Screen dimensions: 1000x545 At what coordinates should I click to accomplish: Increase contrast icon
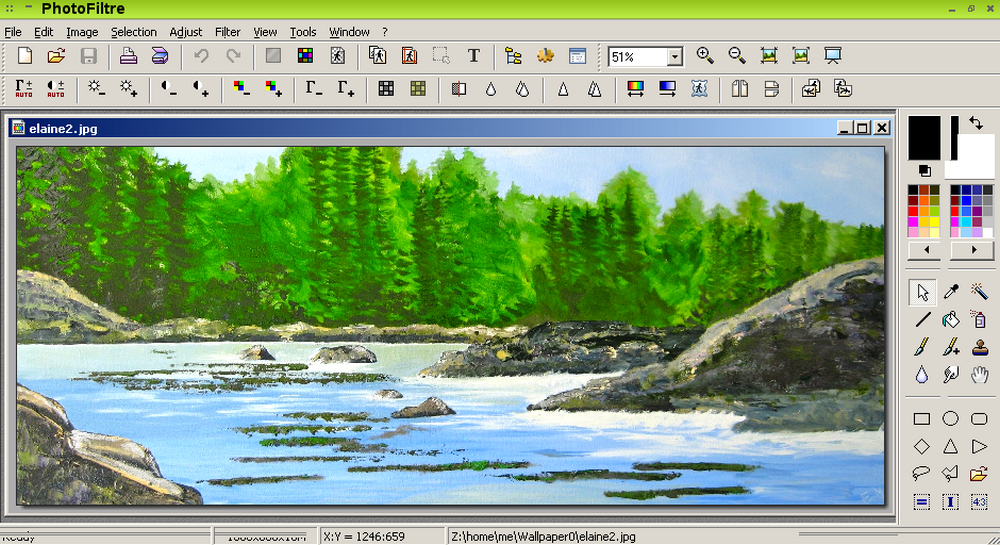pyautogui.click(x=200, y=89)
